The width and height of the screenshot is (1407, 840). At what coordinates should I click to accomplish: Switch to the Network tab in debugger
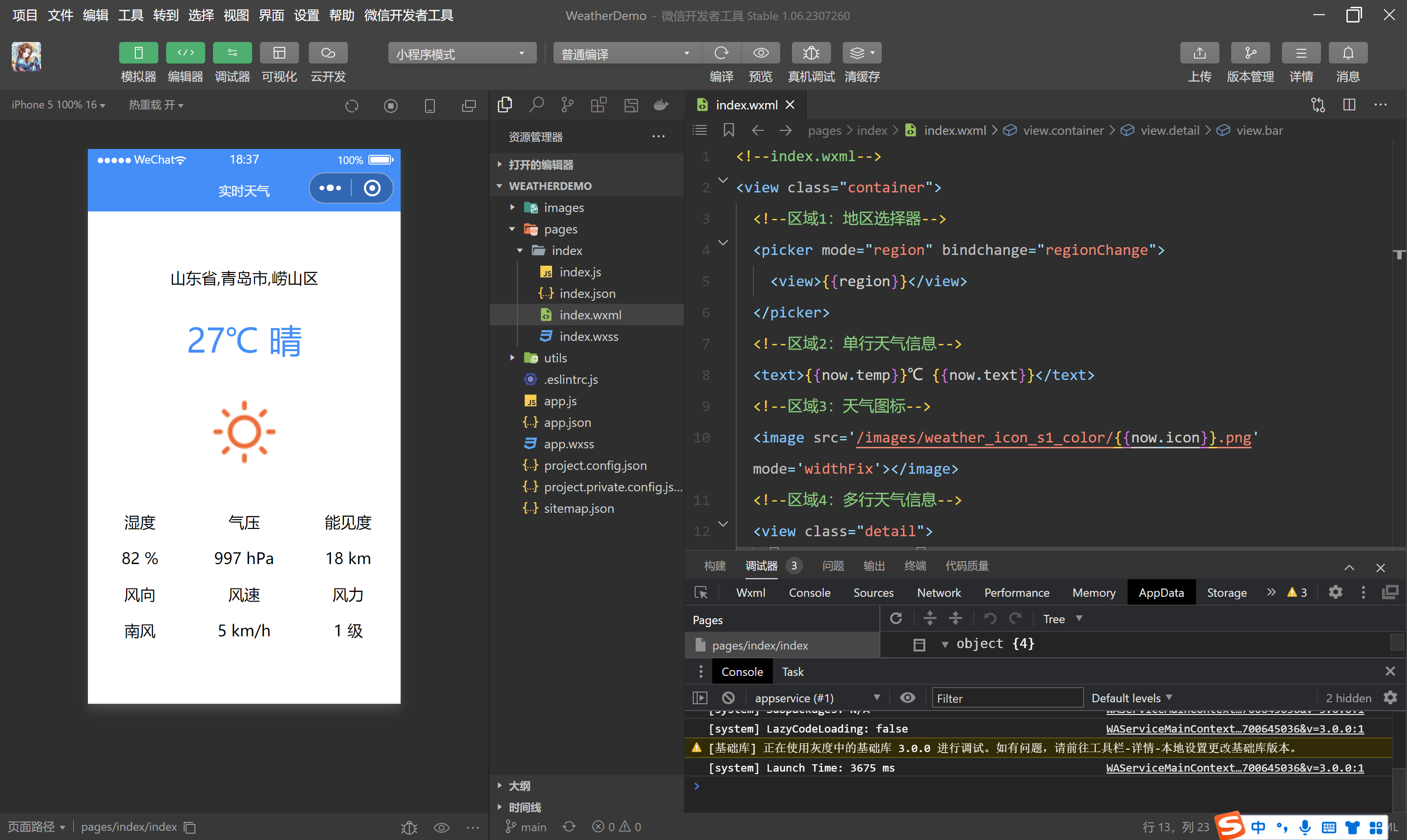[x=938, y=593]
